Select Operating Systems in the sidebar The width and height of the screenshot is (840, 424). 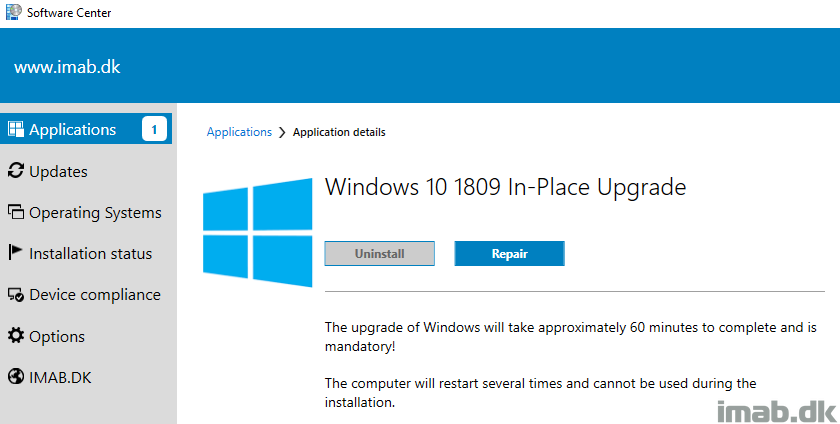click(x=95, y=213)
